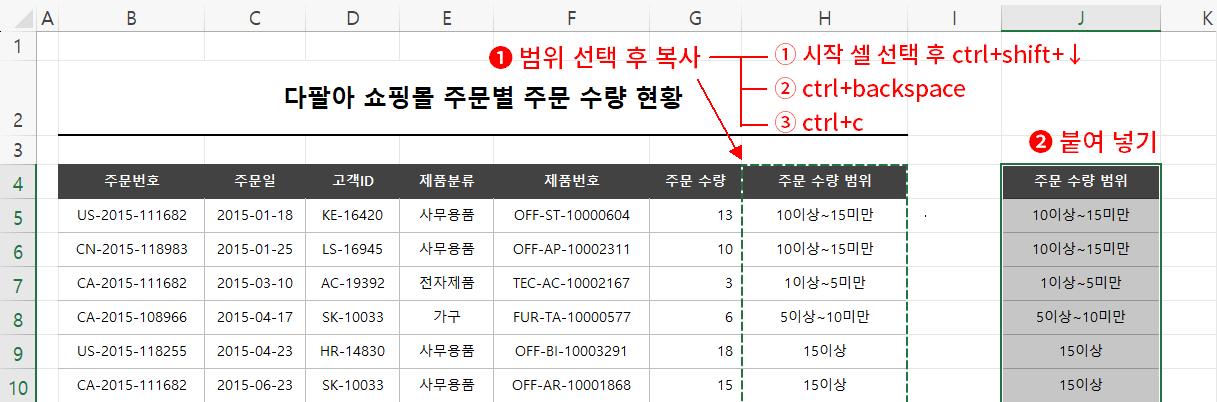
Task: Click the 제품번호 header cell
Action: [x=571, y=182]
